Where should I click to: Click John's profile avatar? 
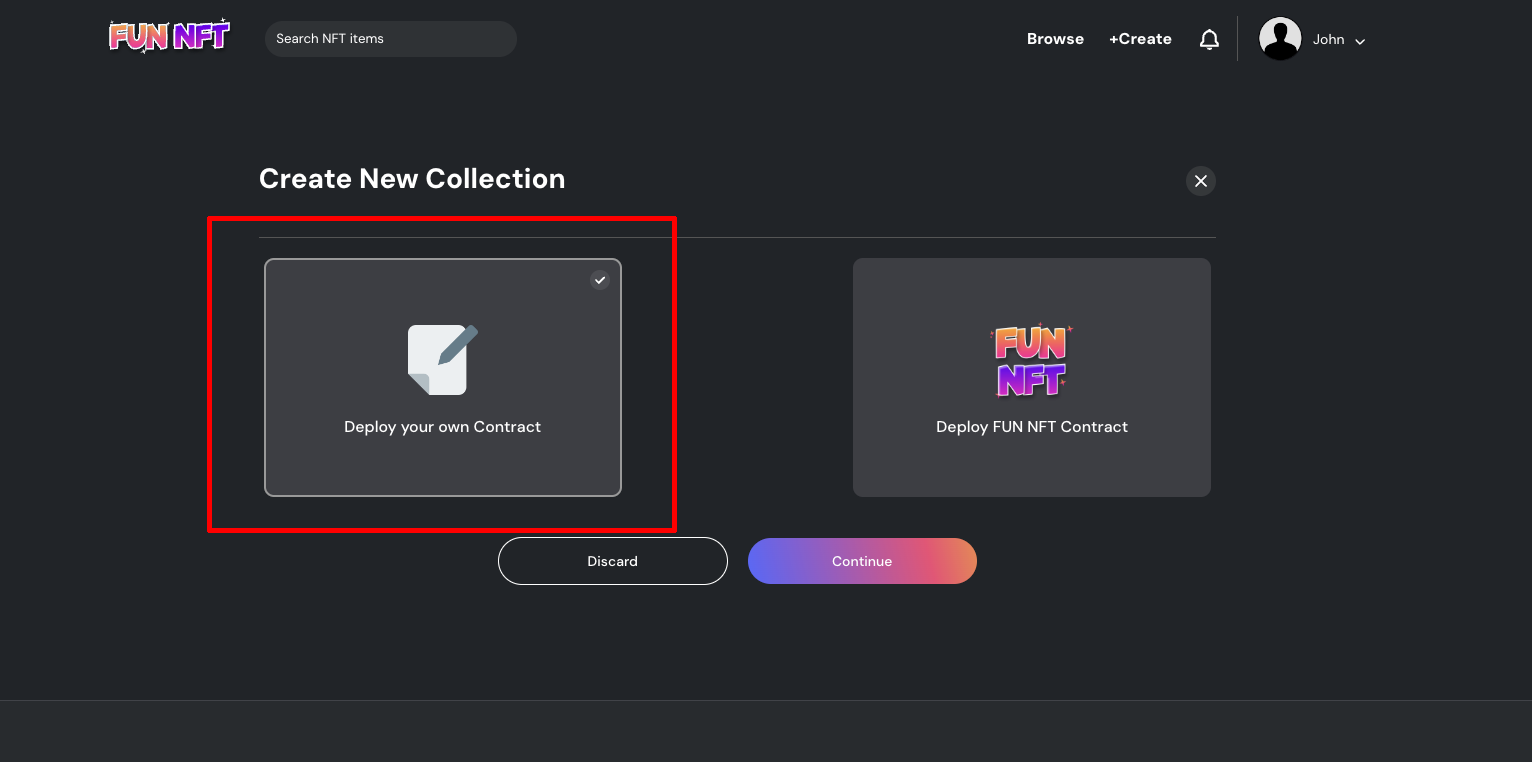coord(1280,39)
